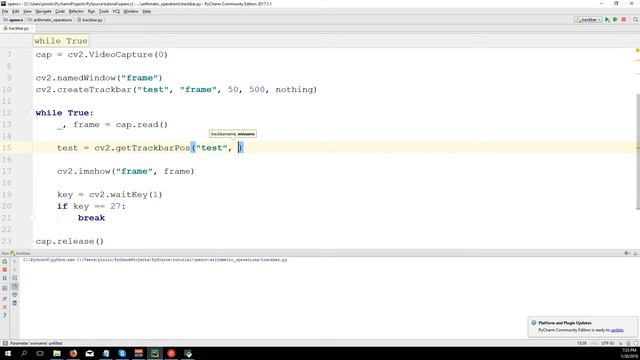
Task: Click the restore layout icon in Run panel
Action: tap(4, 288)
